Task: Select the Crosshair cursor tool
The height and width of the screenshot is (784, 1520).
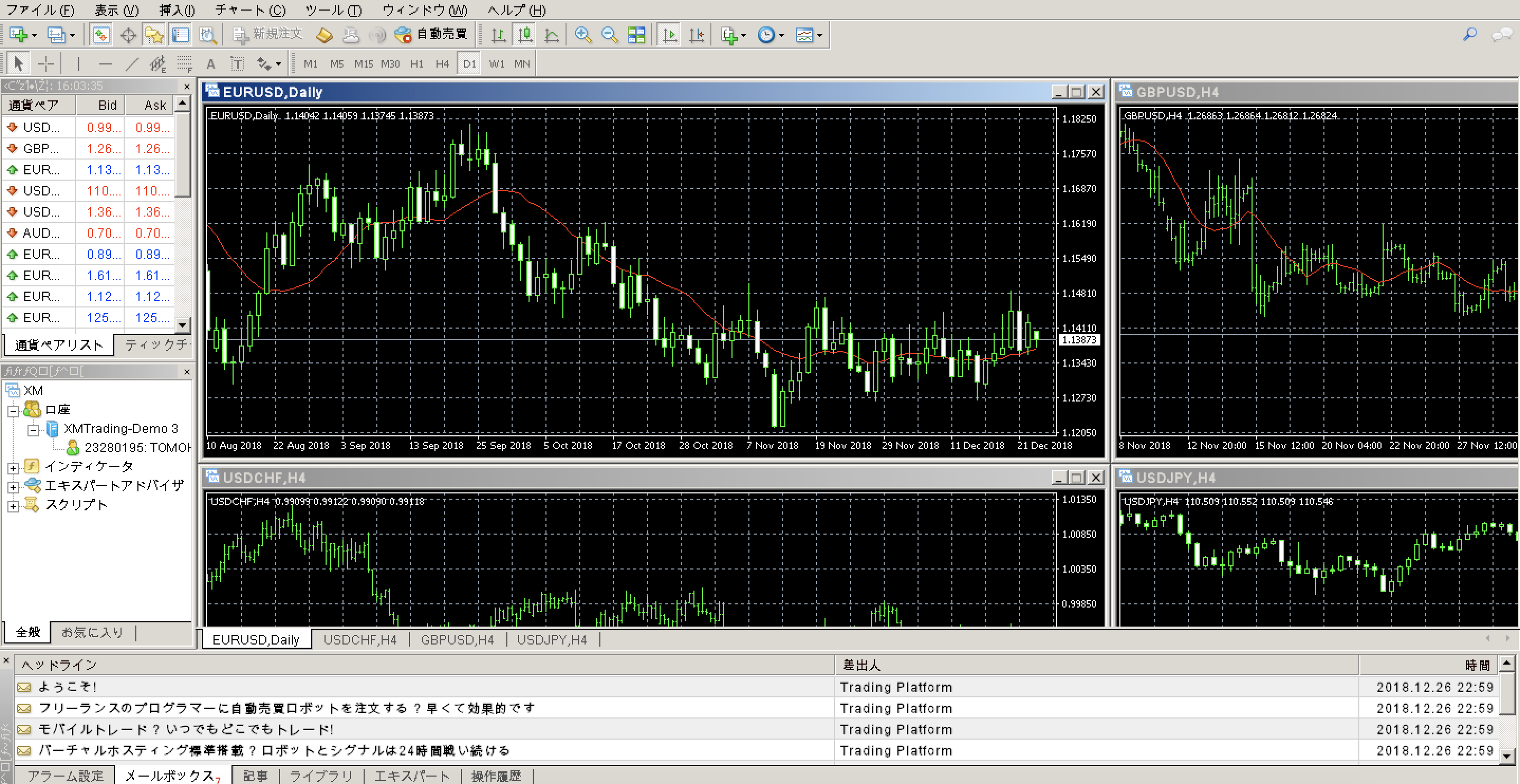Action: [x=46, y=64]
